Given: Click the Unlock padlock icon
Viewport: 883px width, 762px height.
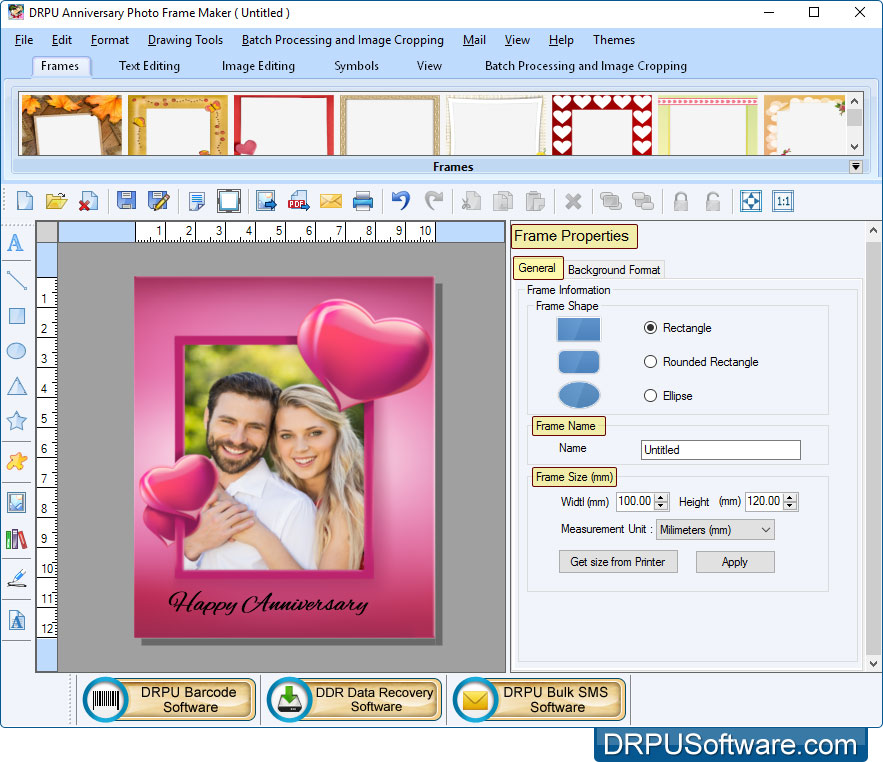Looking at the screenshot, I should (x=713, y=201).
